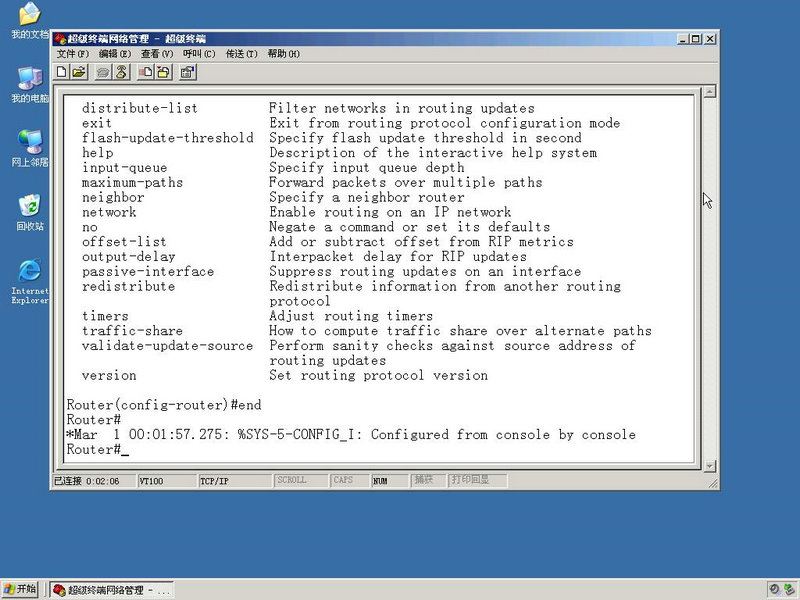Image resolution: width=800 pixels, height=600 pixels.
Task: Click the CAPS status indicator
Action: pos(349,480)
